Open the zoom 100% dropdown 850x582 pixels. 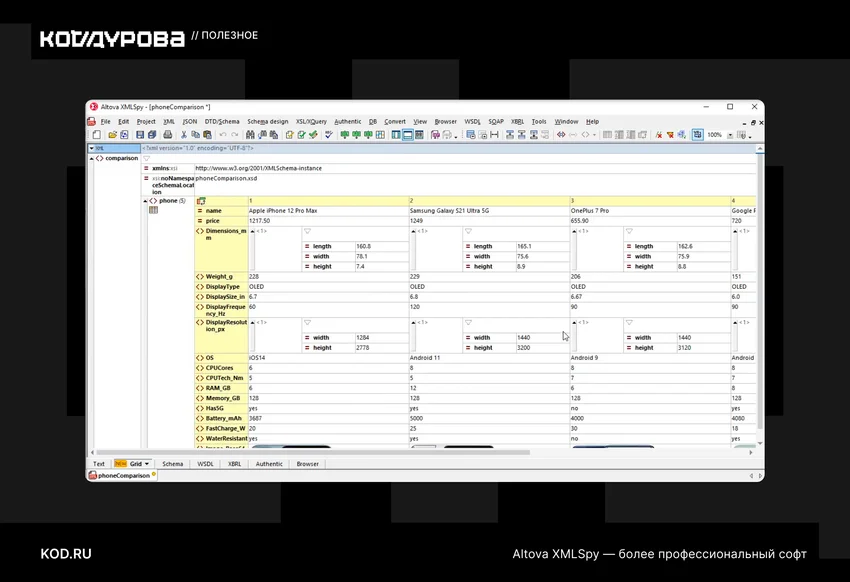tap(730, 135)
